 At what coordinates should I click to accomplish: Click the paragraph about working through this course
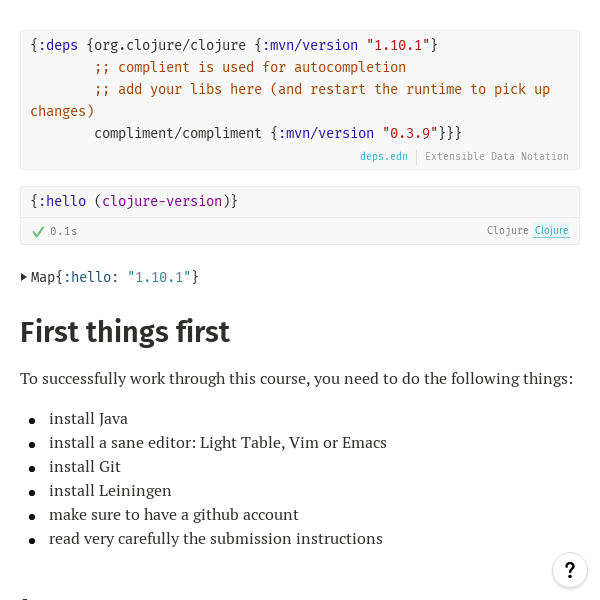click(x=297, y=379)
